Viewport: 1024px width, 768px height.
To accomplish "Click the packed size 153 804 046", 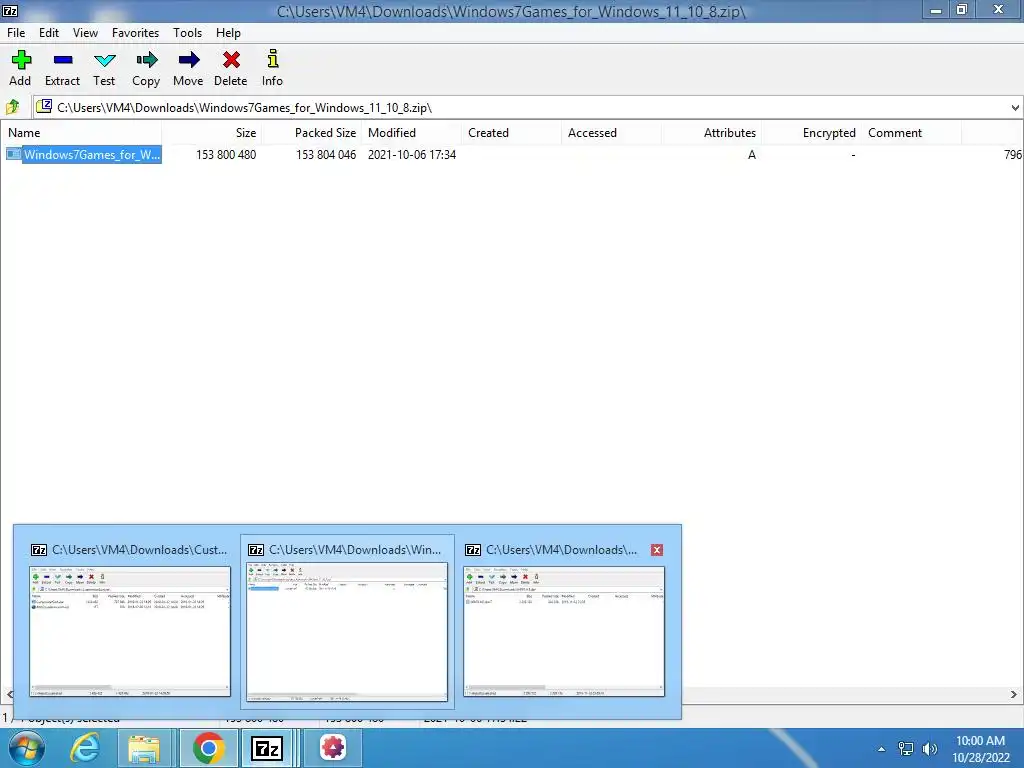I will click(x=326, y=155).
